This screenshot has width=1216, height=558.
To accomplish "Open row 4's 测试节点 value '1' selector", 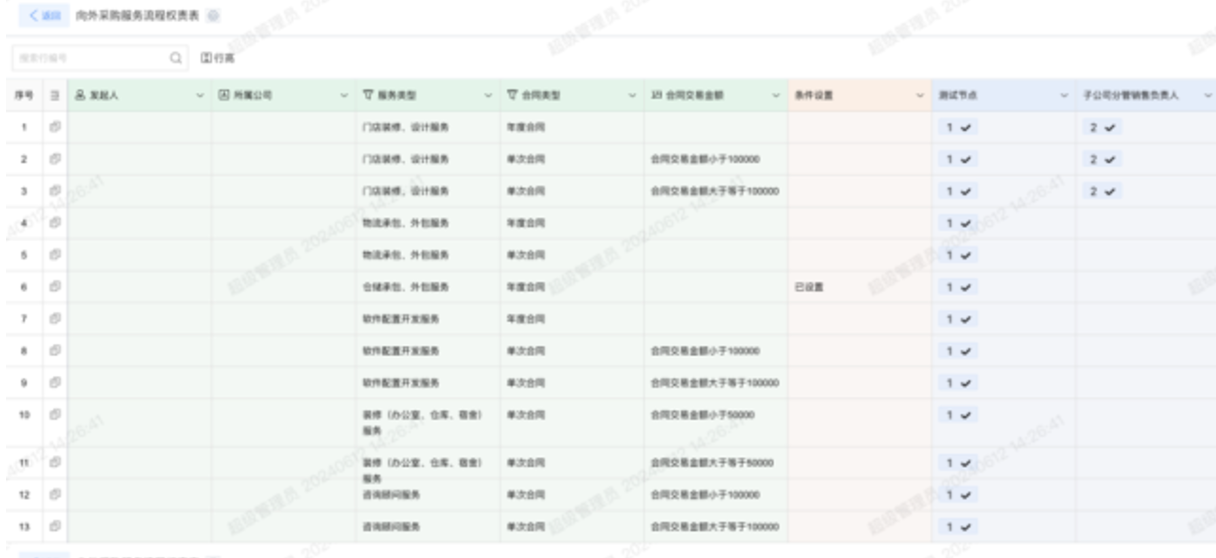I will pos(959,223).
